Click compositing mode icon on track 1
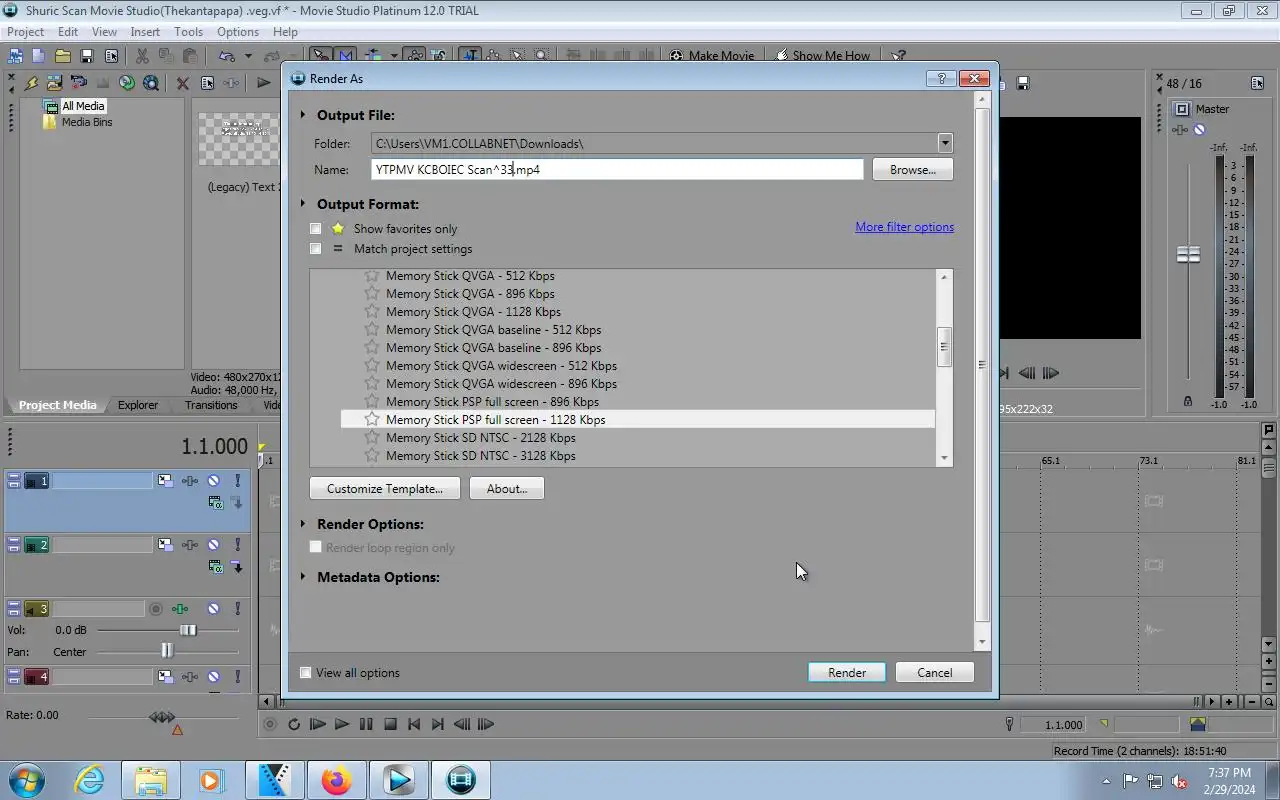This screenshot has width=1280, height=800. point(215,502)
